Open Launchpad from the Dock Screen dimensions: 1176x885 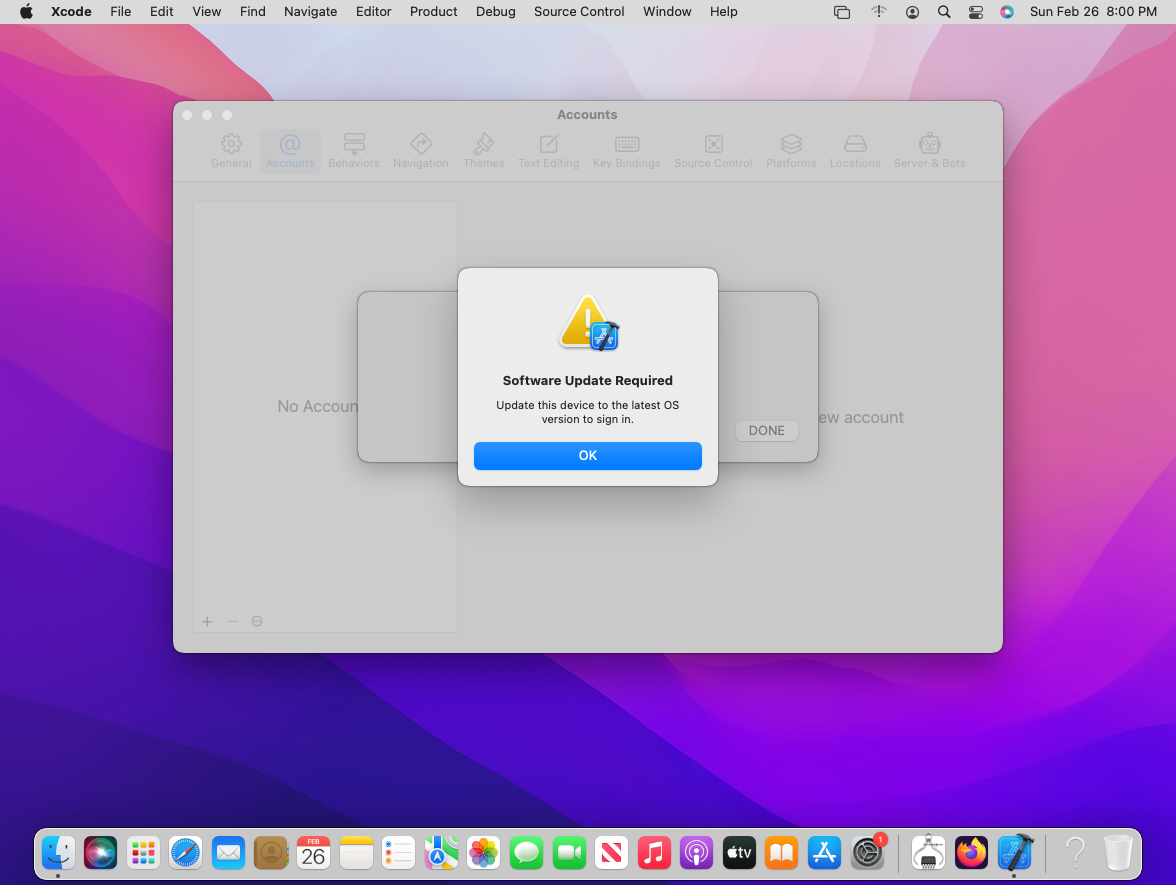tap(143, 853)
